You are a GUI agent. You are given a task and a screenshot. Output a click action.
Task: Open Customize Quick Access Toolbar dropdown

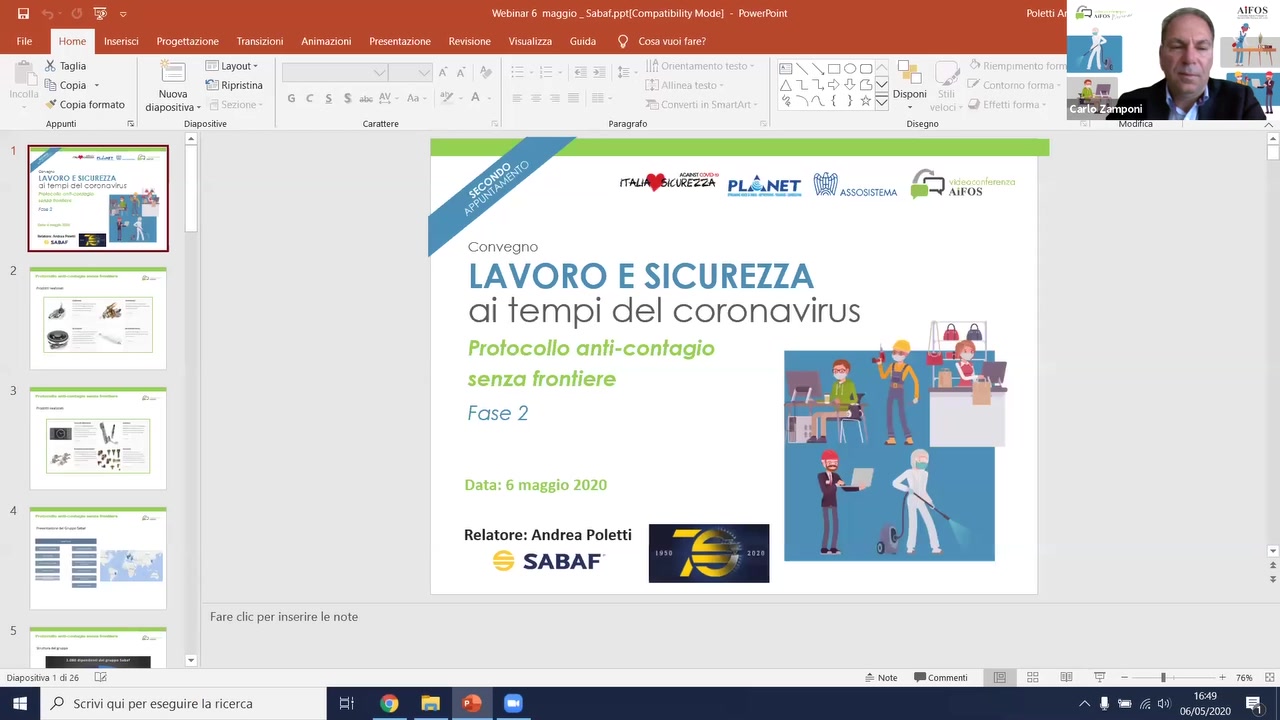(123, 14)
